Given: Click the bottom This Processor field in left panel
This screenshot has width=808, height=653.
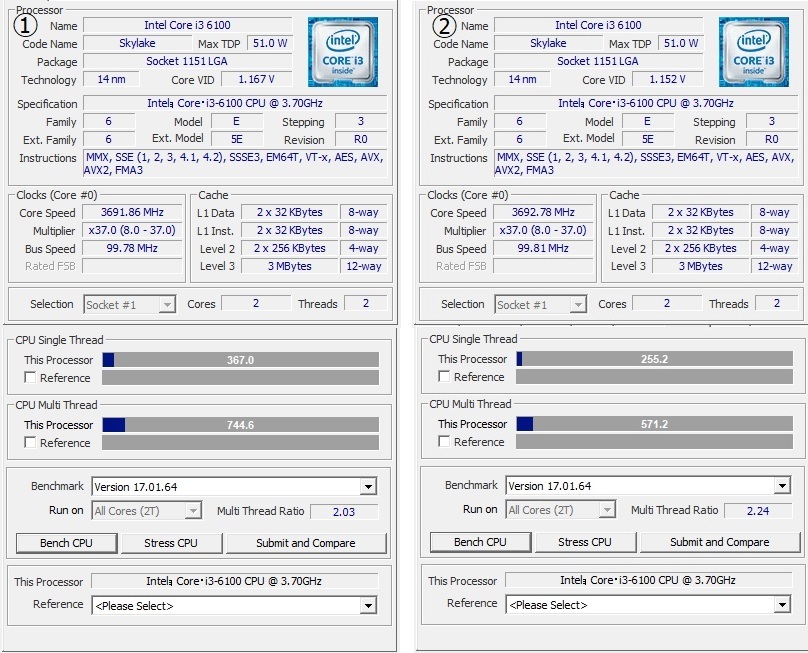Looking at the screenshot, I should 234,581.
